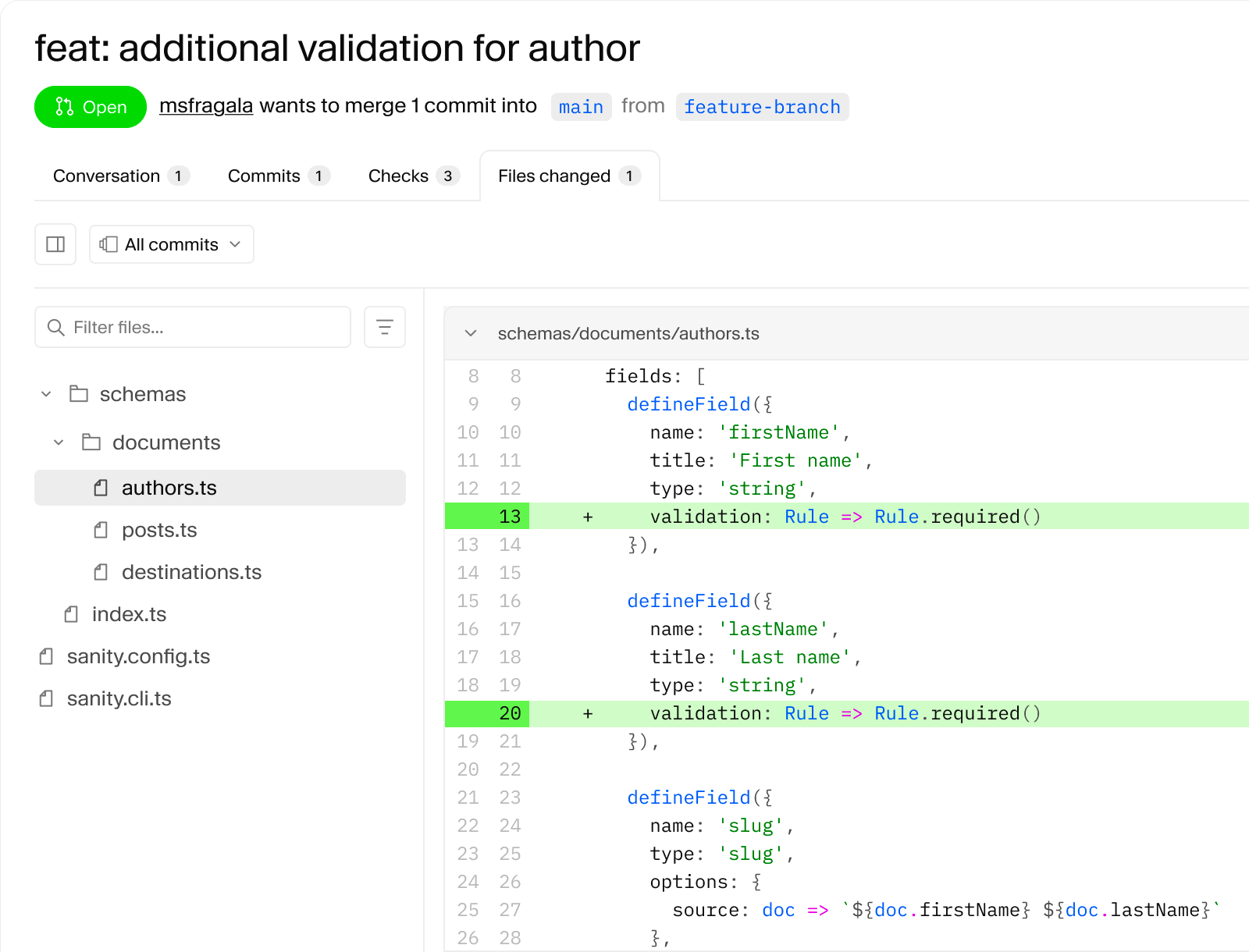1249x952 pixels.
Task: Click the green Open status badge
Action: click(x=91, y=107)
